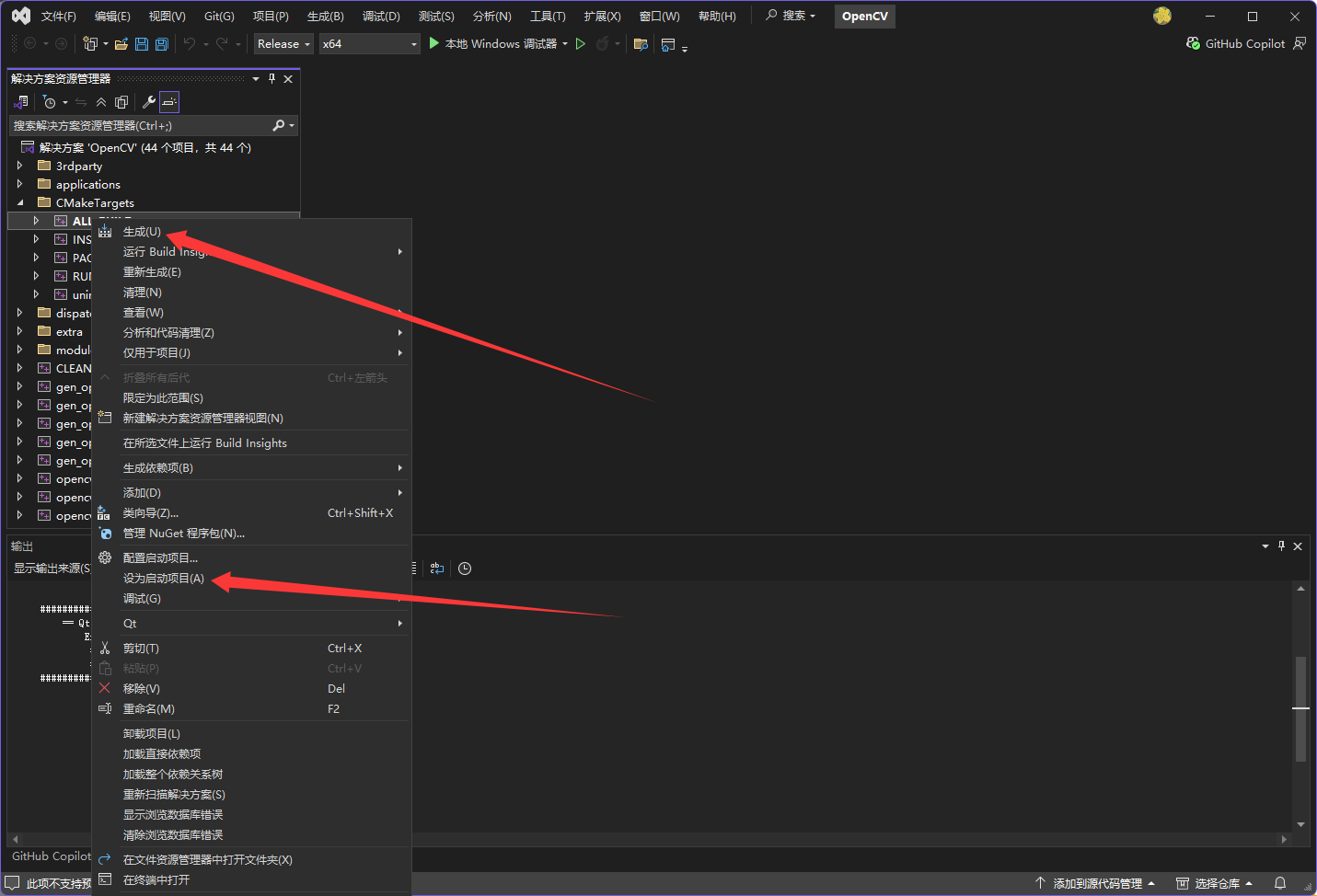Expand the ALL_BUILD project node
This screenshot has width=1317, height=896.
[36, 222]
